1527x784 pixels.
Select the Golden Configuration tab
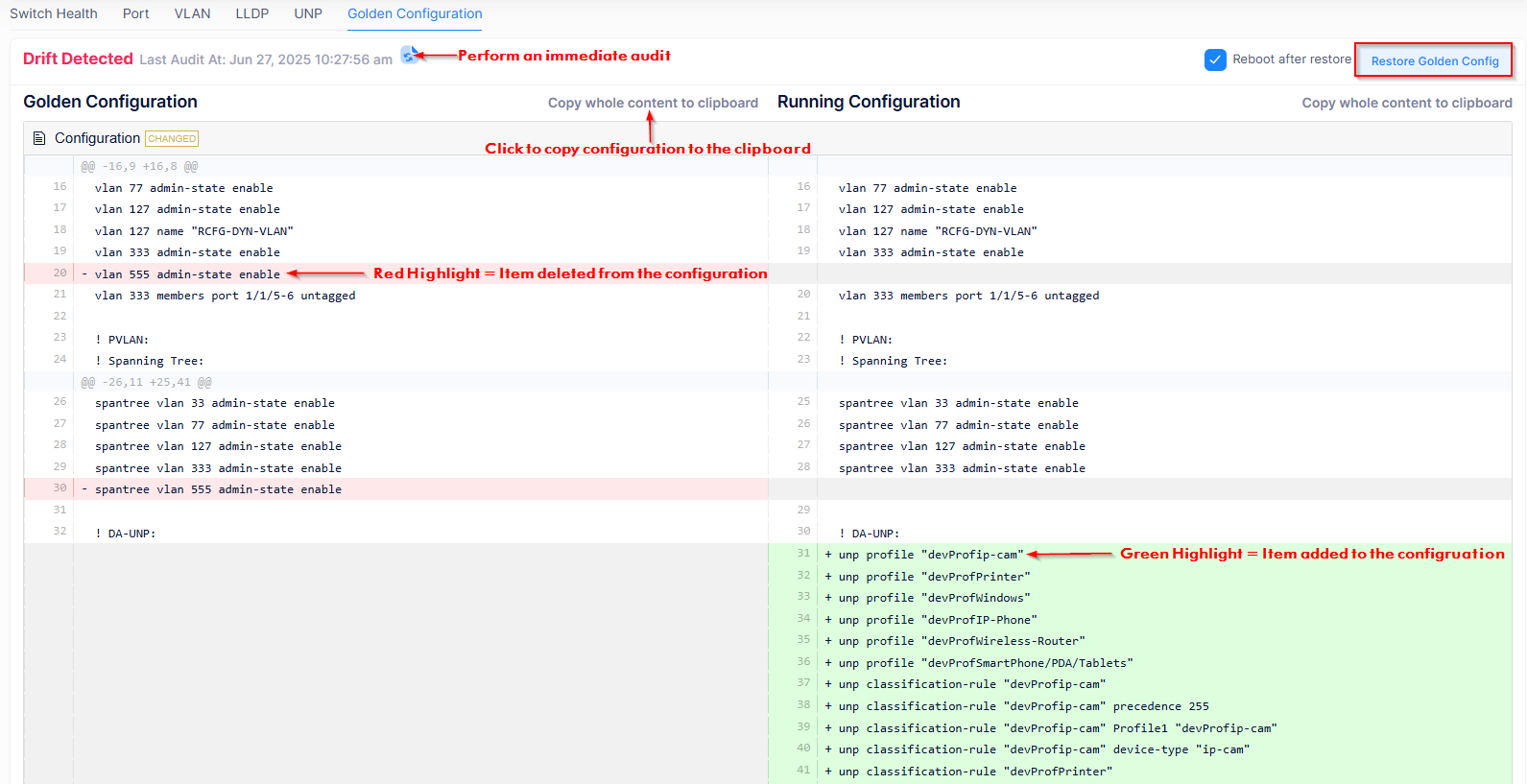(x=415, y=13)
